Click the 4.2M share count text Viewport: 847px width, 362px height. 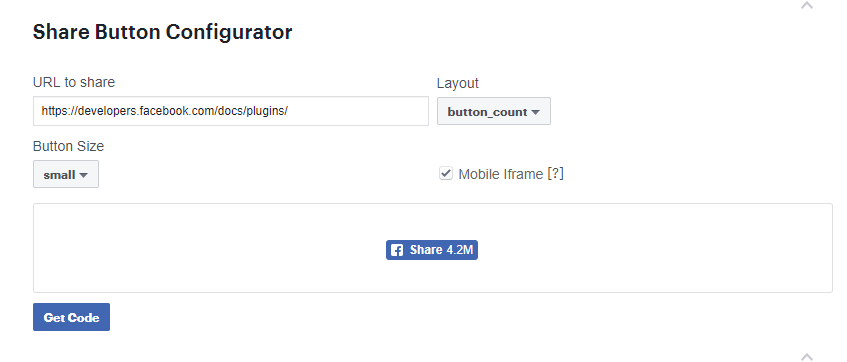460,250
